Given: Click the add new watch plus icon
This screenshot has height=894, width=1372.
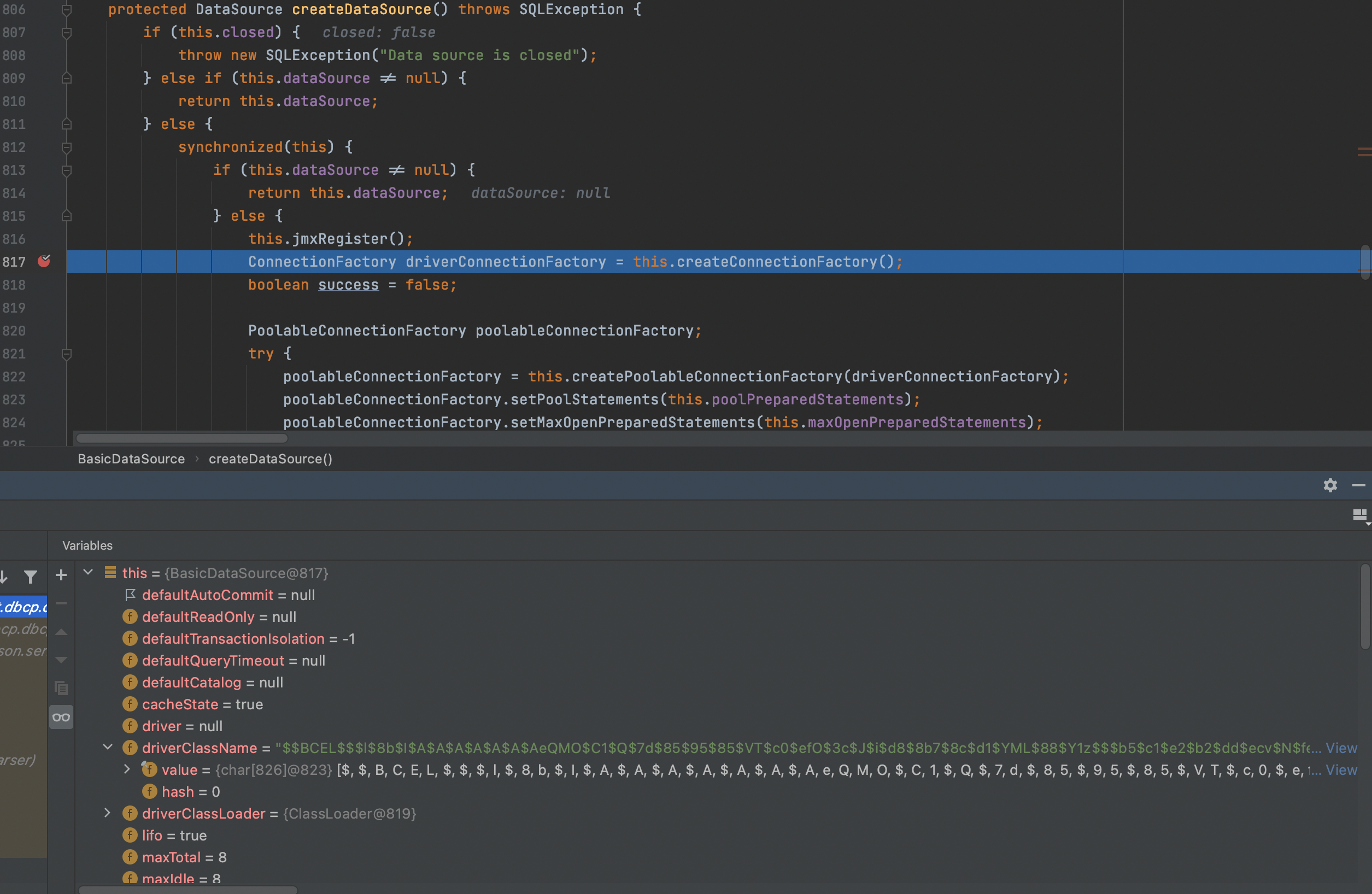Looking at the screenshot, I should [61, 575].
